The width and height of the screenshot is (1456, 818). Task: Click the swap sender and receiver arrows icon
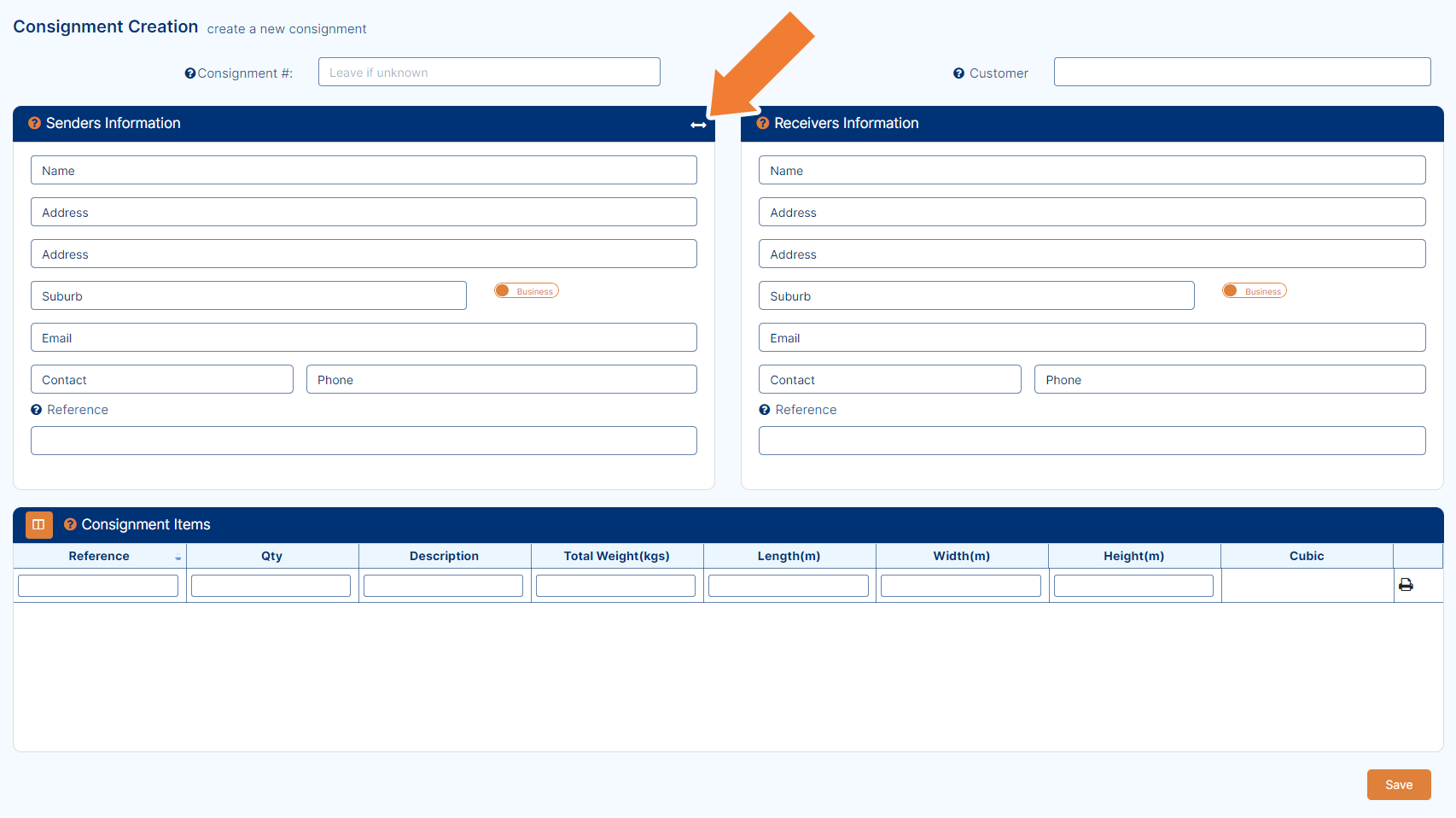698,125
